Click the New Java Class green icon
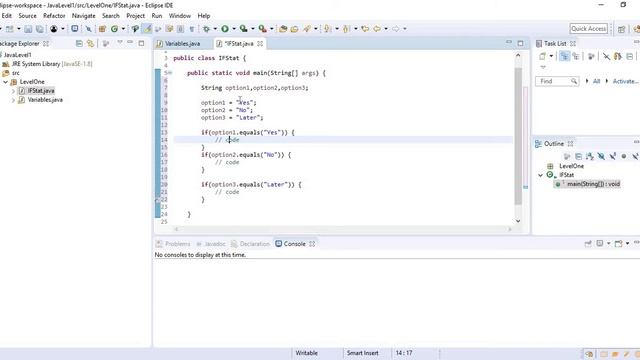Screen dimensions: 640x360 (114, 29)
